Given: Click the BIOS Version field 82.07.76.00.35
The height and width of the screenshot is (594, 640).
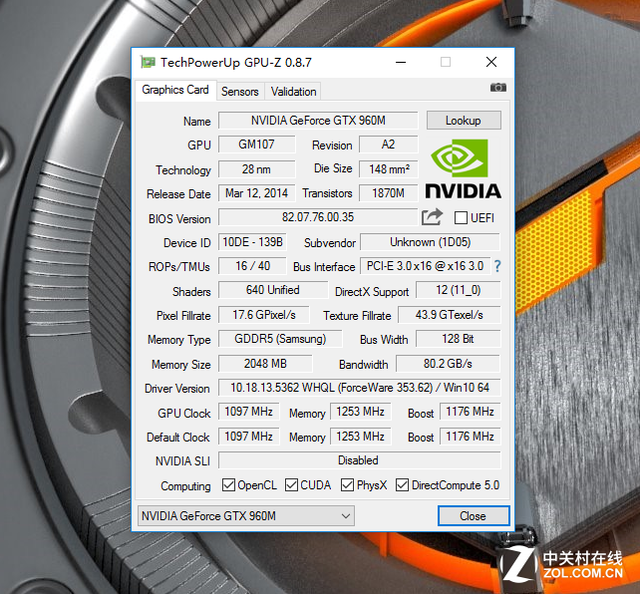Looking at the screenshot, I should click(x=318, y=217).
